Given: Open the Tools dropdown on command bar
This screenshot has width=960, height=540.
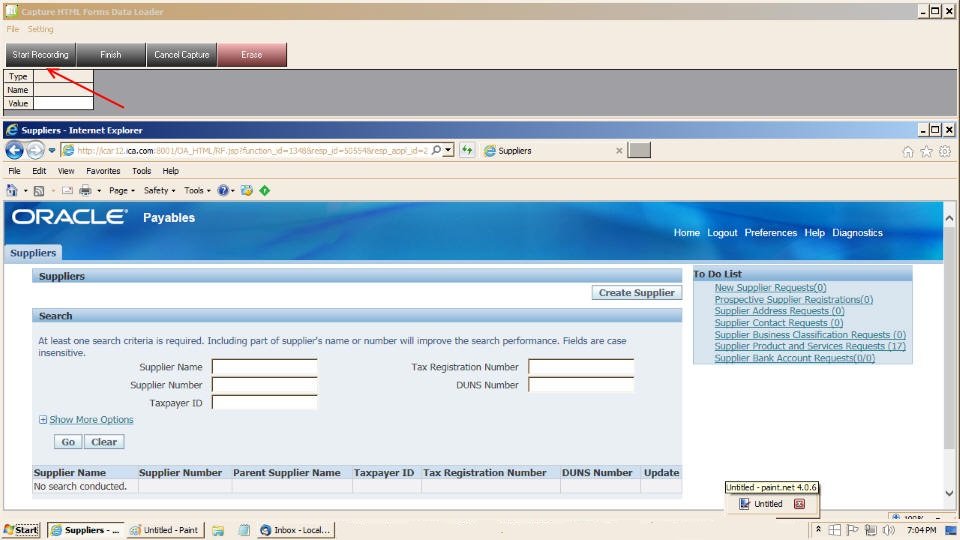Looking at the screenshot, I should (x=197, y=190).
